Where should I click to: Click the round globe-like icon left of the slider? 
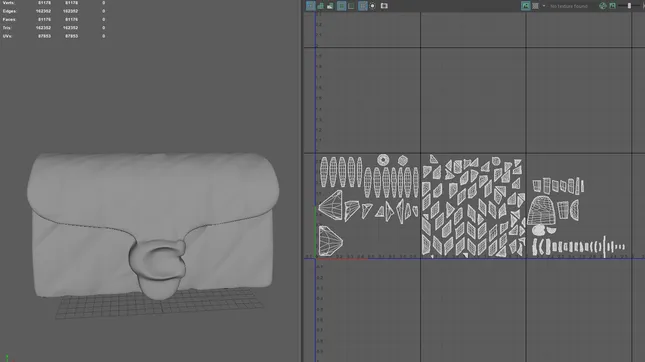[x=603, y=6]
